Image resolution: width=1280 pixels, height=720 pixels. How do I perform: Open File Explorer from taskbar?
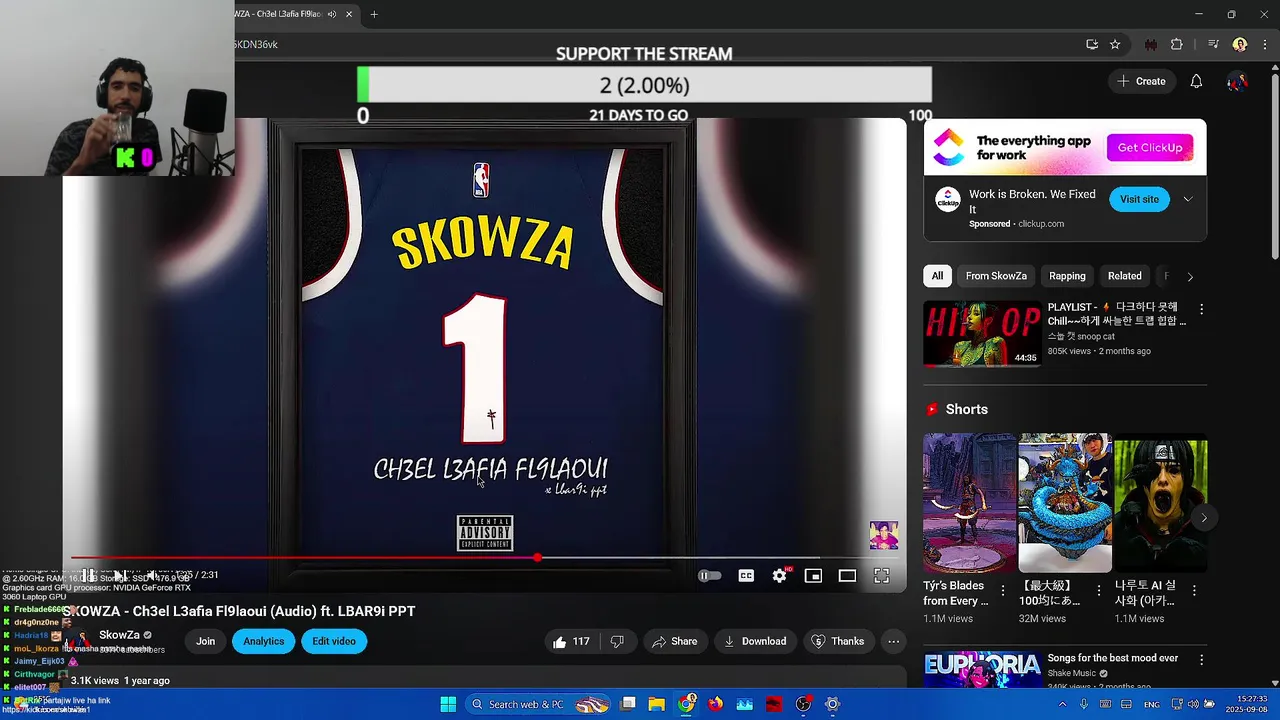tap(657, 704)
